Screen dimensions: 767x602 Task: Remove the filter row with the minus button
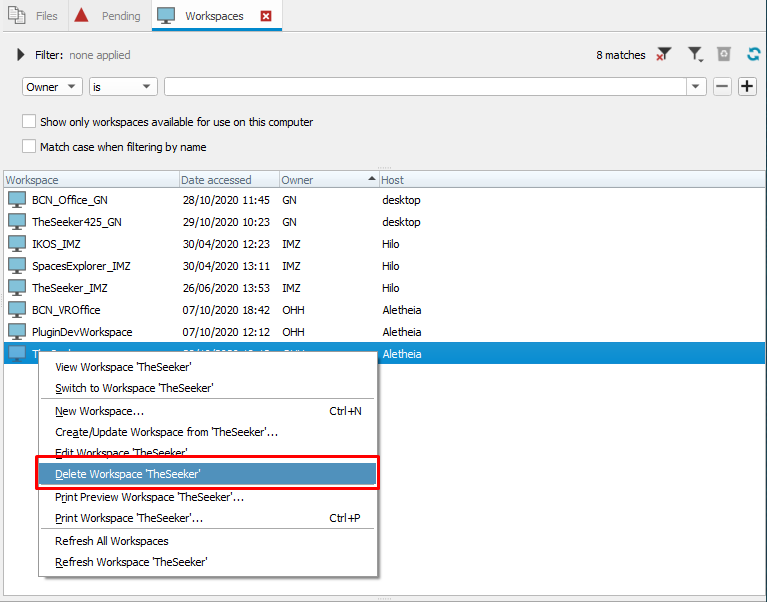[722, 87]
